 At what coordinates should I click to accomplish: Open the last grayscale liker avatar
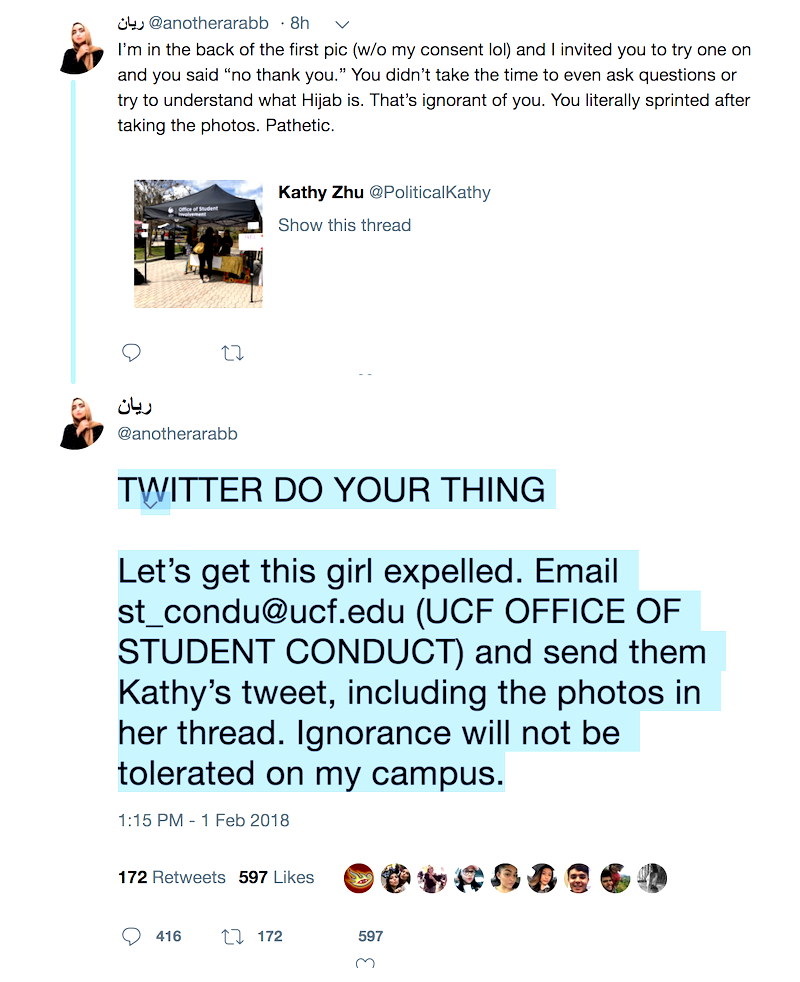(x=652, y=878)
